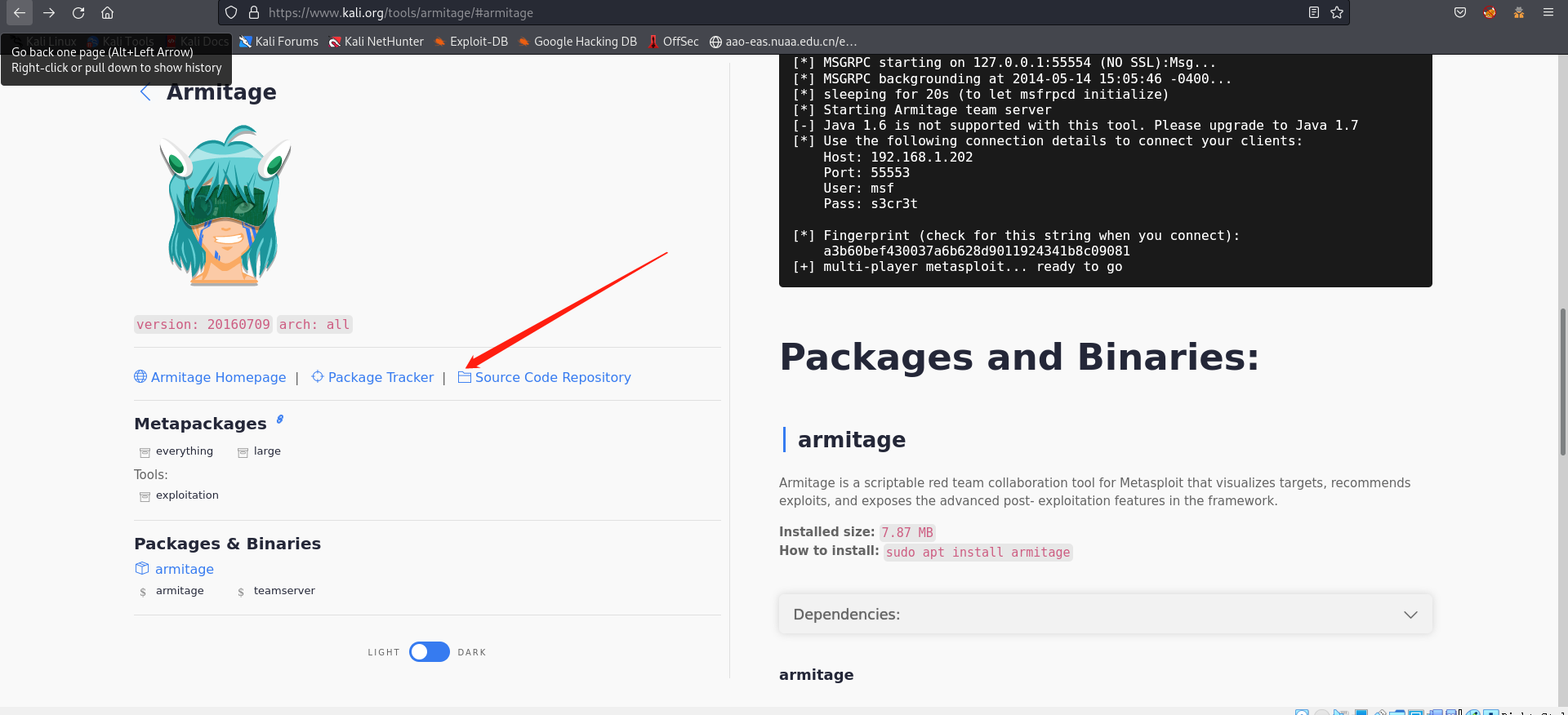1568x715 pixels.
Task: Open Source Code Repository link
Action: pos(545,377)
